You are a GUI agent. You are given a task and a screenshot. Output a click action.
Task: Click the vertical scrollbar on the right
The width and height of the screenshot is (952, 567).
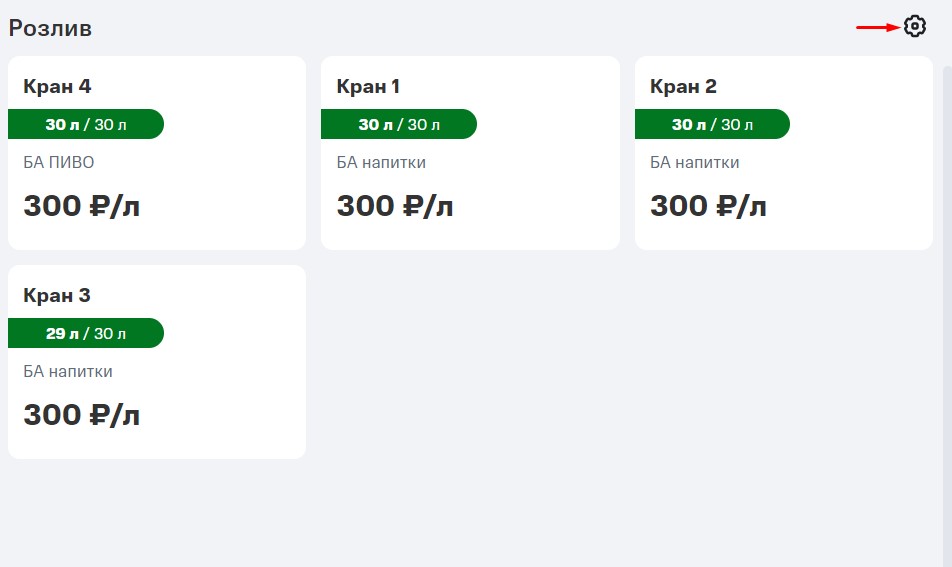click(x=947, y=300)
